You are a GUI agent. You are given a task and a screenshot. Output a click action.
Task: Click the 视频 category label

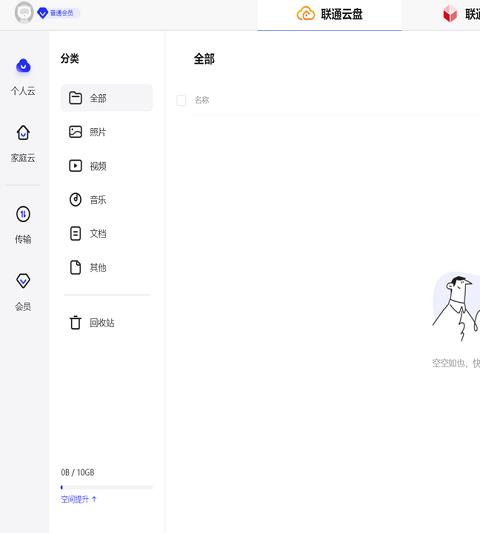point(98,166)
